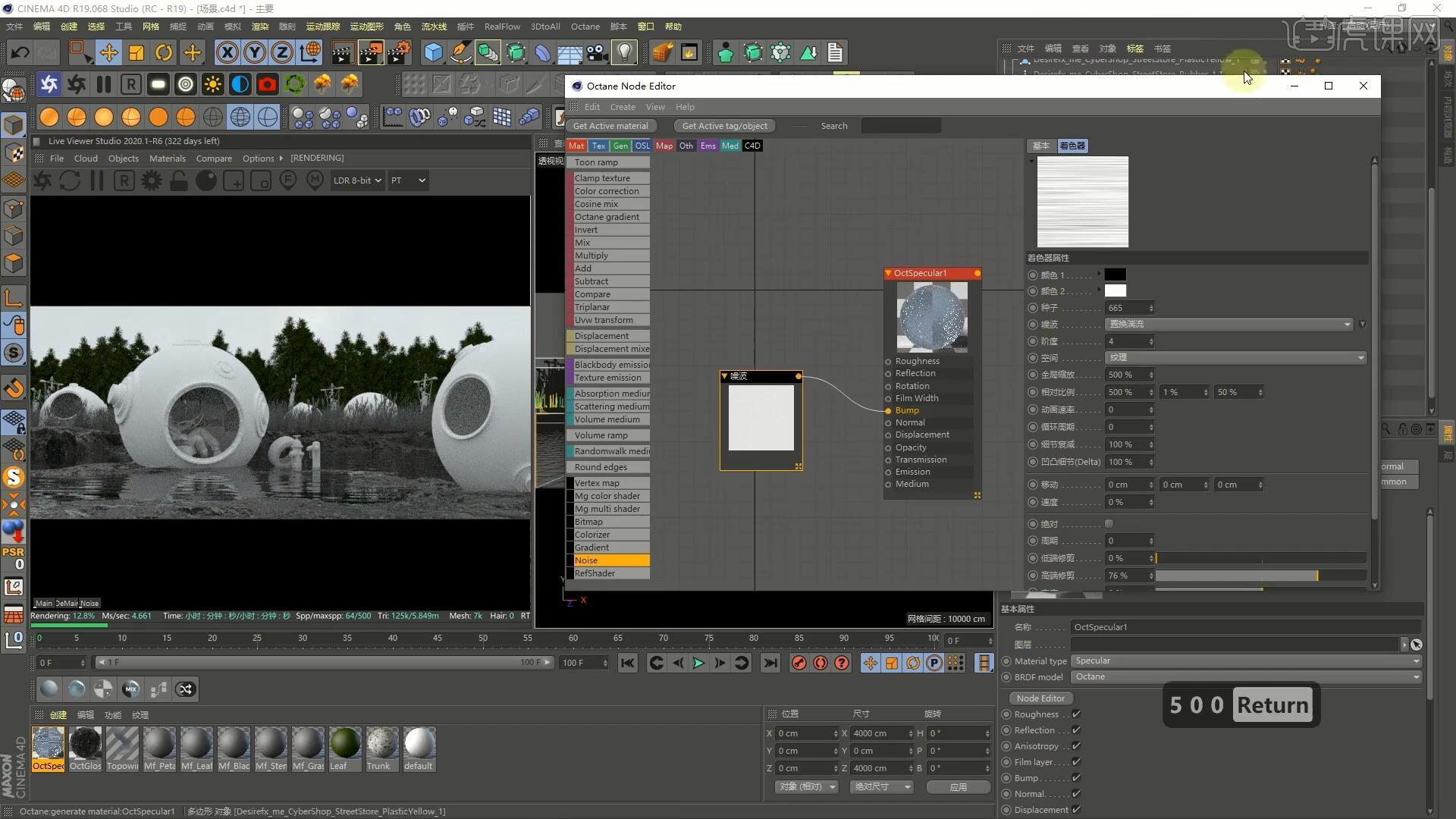The width and height of the screenshot is (1456, 819).
Task: Select the Leaf material thumbnail
Action: tap(345, 748)
